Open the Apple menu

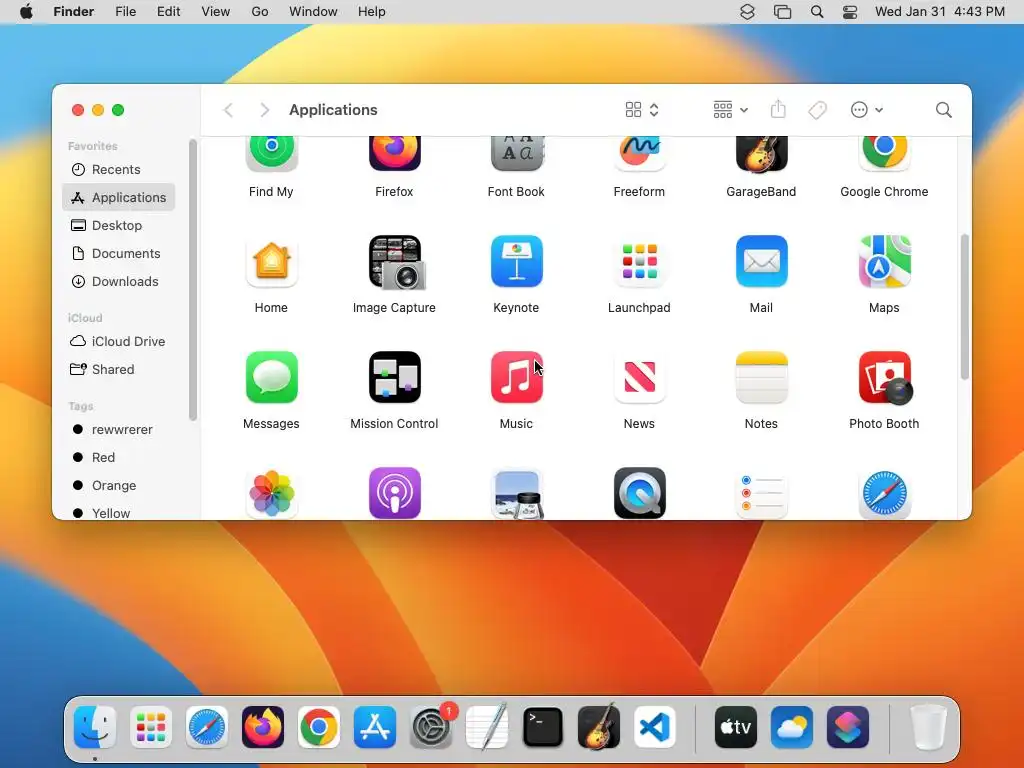(x=26, y=12)
